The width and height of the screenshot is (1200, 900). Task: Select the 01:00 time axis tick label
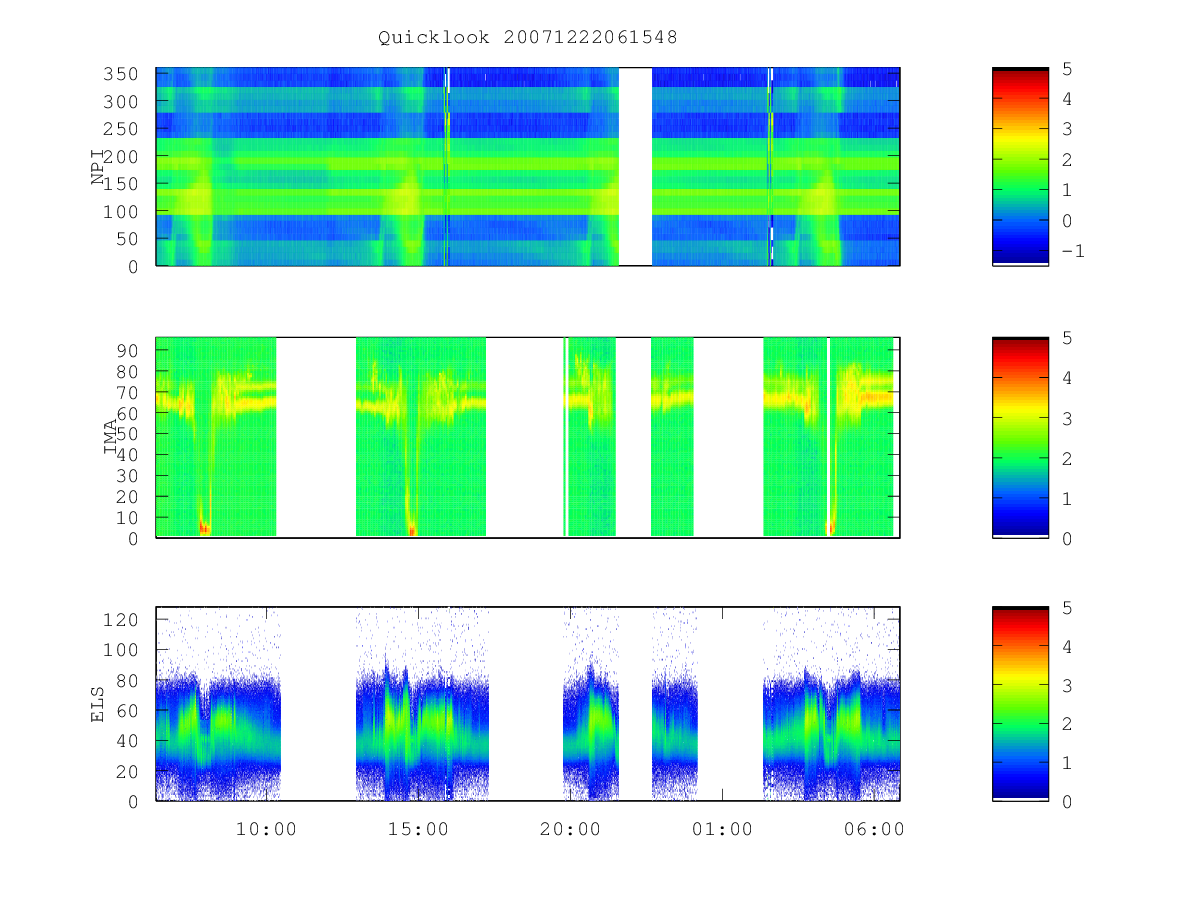722,829
